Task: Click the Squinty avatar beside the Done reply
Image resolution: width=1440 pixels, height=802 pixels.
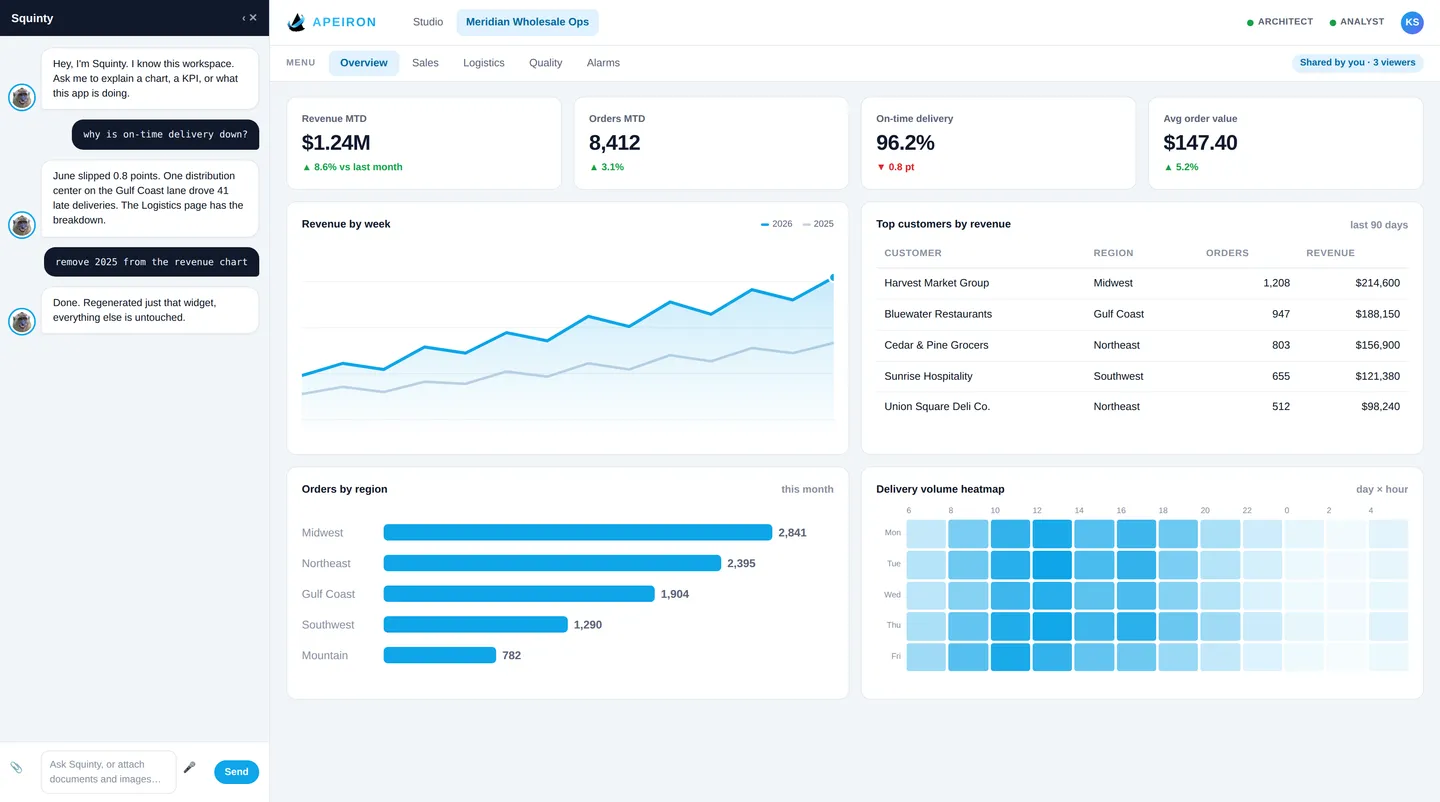Action: (x=22, y=321)
